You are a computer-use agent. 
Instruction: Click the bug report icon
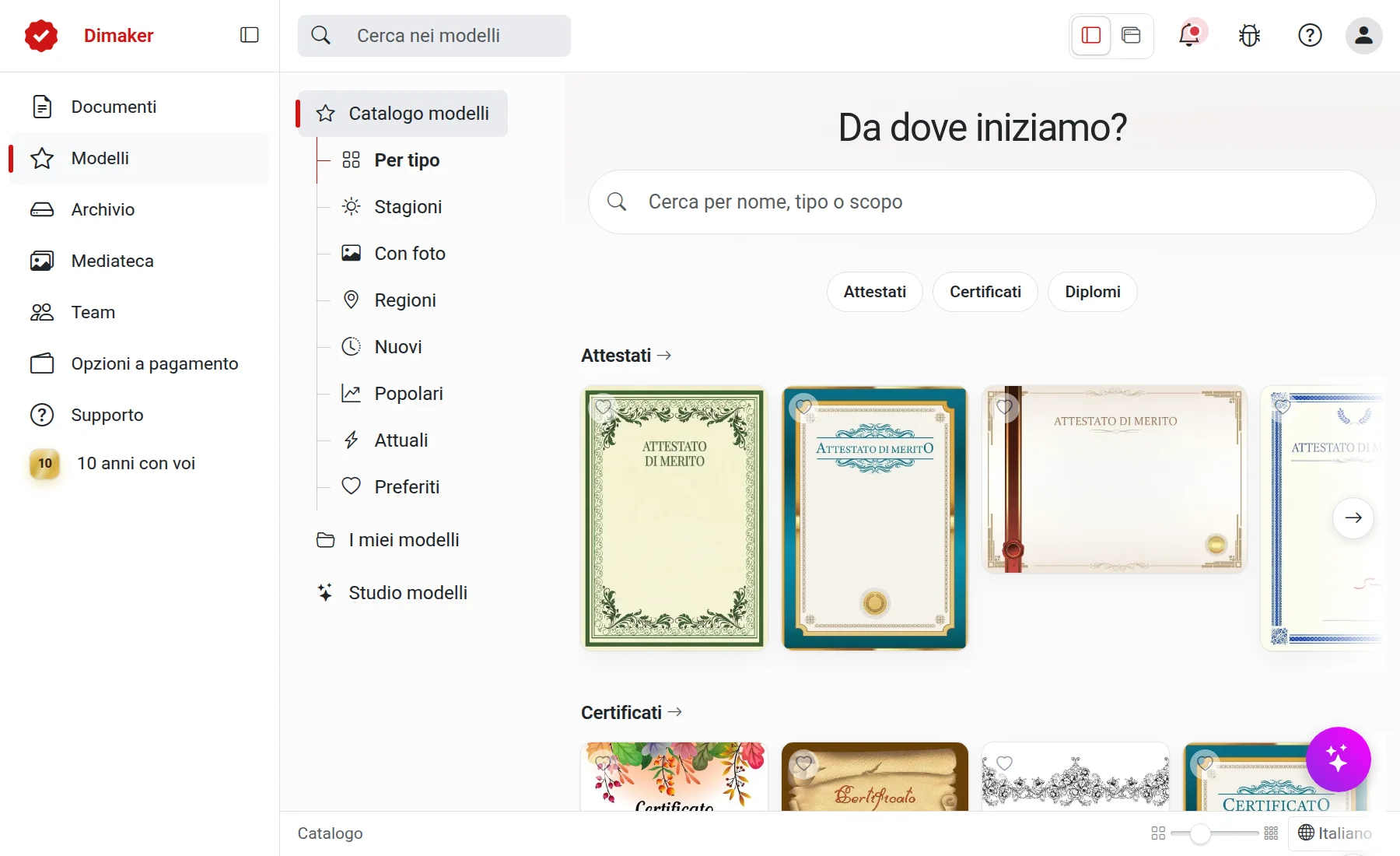[x=1249, y=35]
